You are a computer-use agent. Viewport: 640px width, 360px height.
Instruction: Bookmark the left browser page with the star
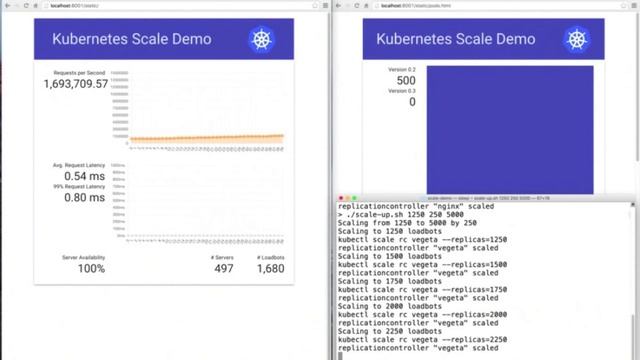pos(315,6)
